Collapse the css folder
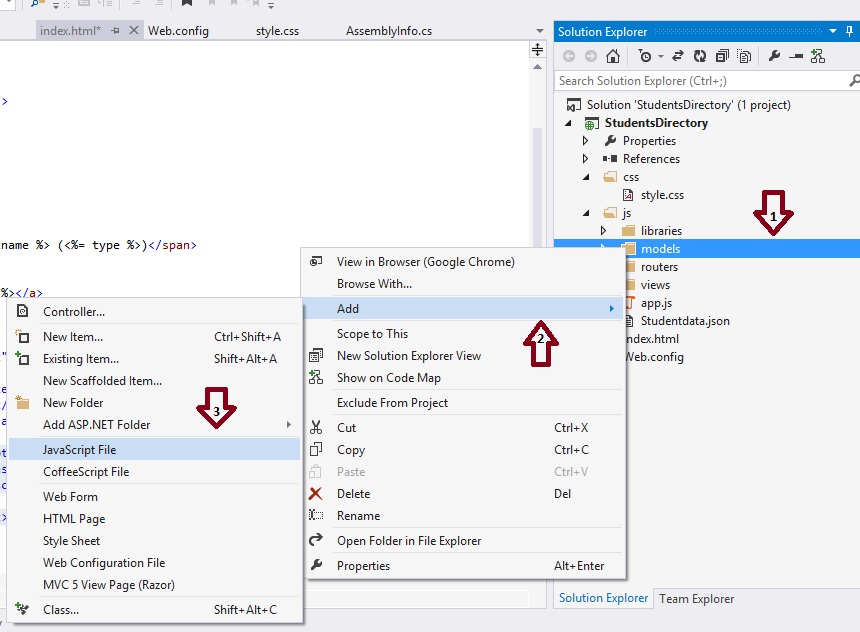The image size is (860, 632). [x=586, y=177]
